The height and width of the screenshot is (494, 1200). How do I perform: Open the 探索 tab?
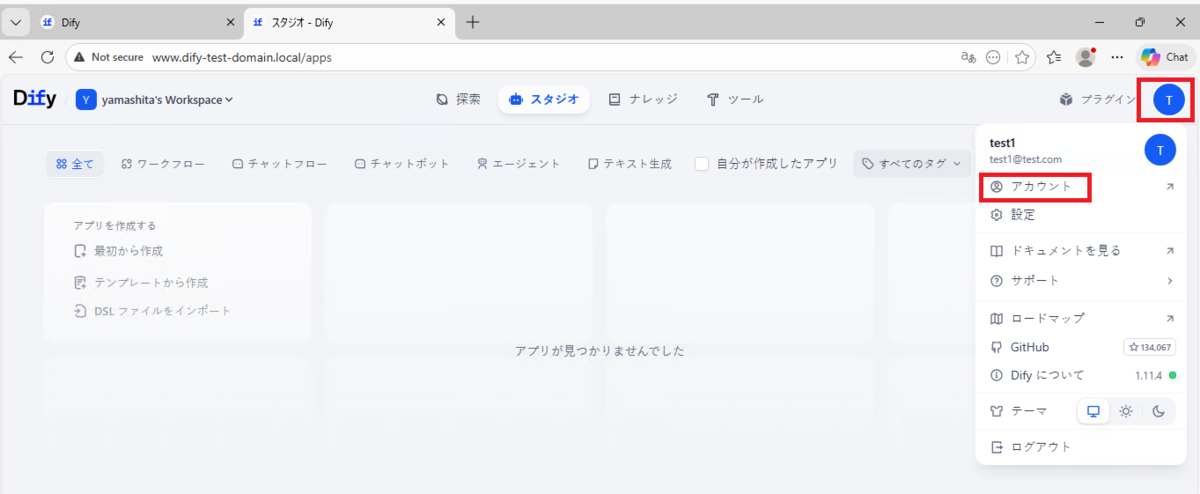click(458, 99)
